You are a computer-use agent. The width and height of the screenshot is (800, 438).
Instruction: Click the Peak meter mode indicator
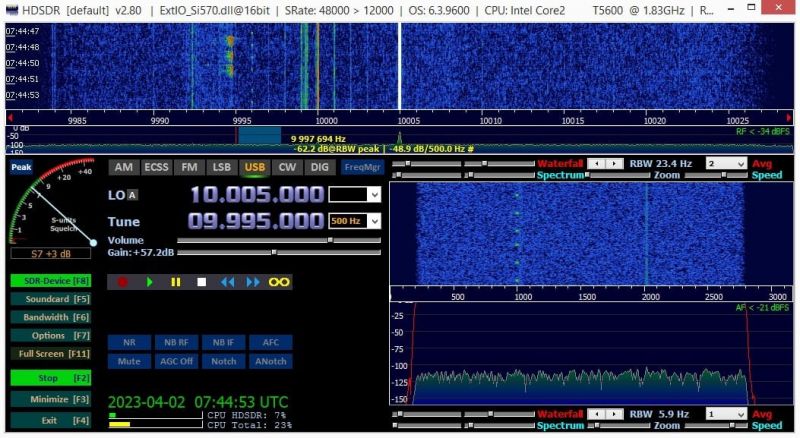21,167
